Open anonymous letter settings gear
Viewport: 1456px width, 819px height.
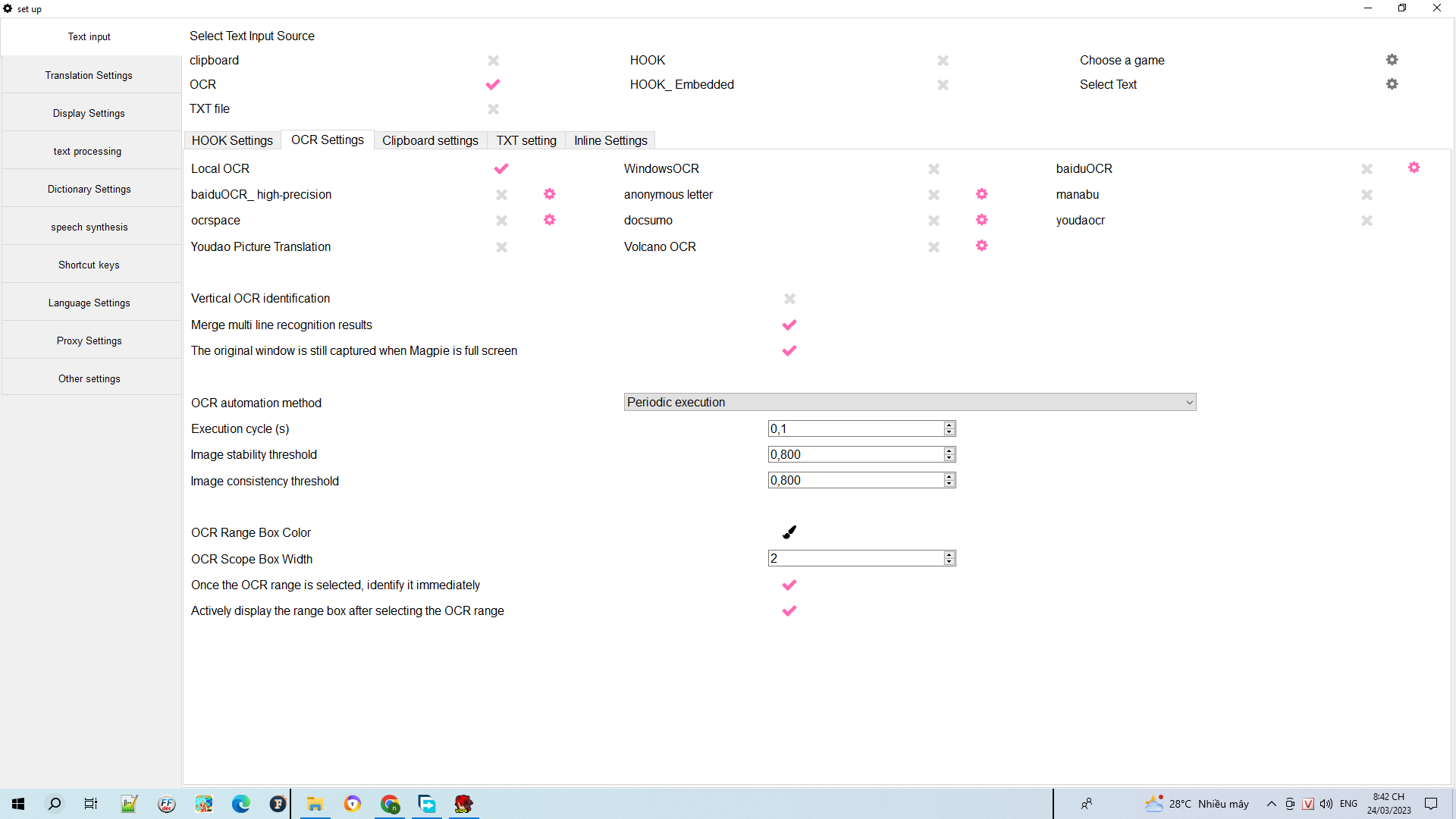[981, 194]
